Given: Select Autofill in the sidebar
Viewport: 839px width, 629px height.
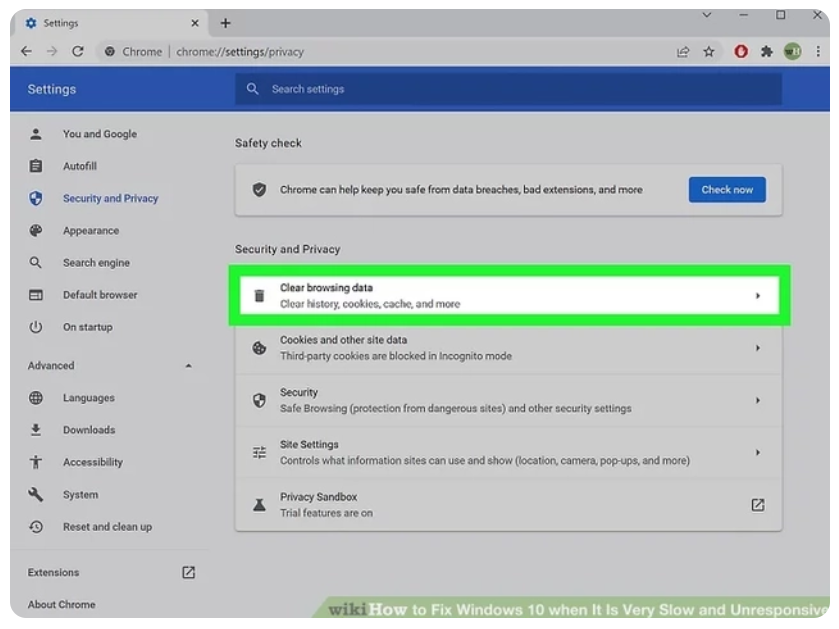Looking at the screenshot, I should [79, 166].
